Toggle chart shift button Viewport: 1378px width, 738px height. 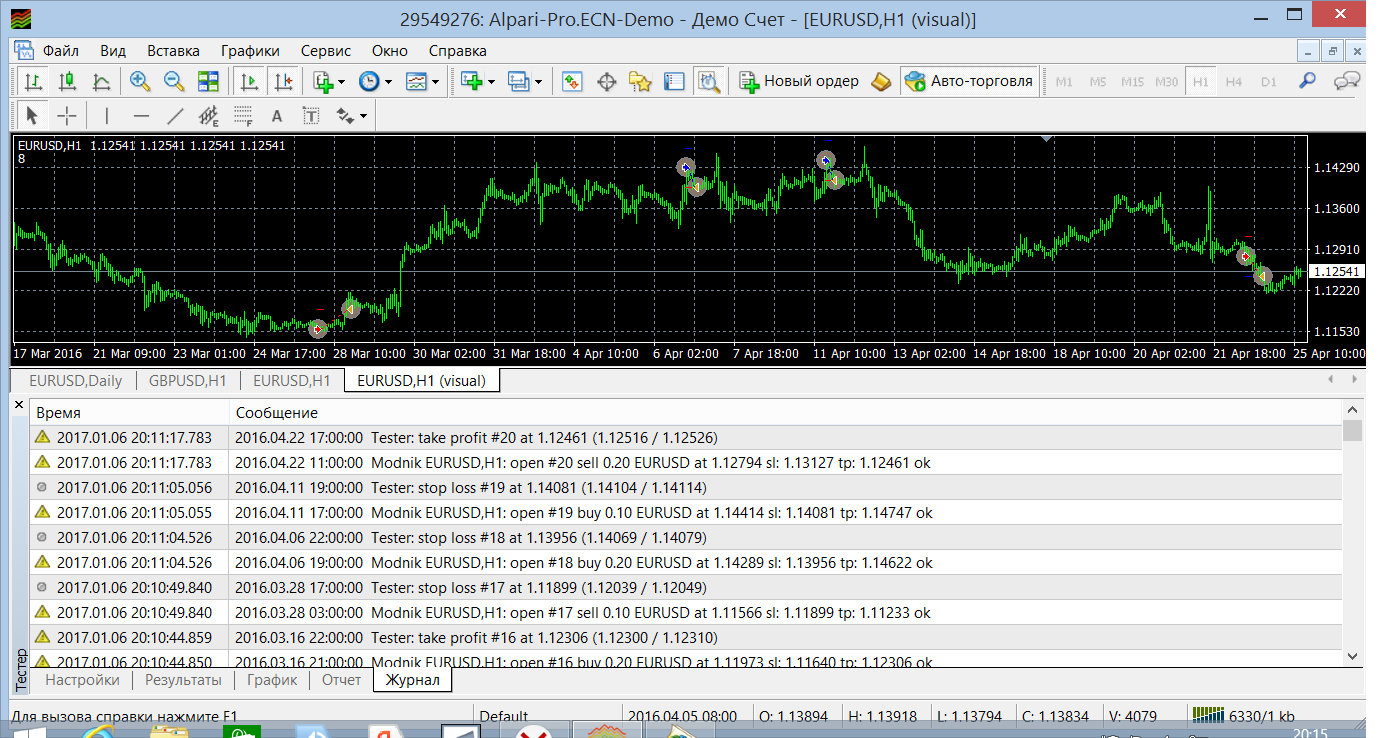284,82
